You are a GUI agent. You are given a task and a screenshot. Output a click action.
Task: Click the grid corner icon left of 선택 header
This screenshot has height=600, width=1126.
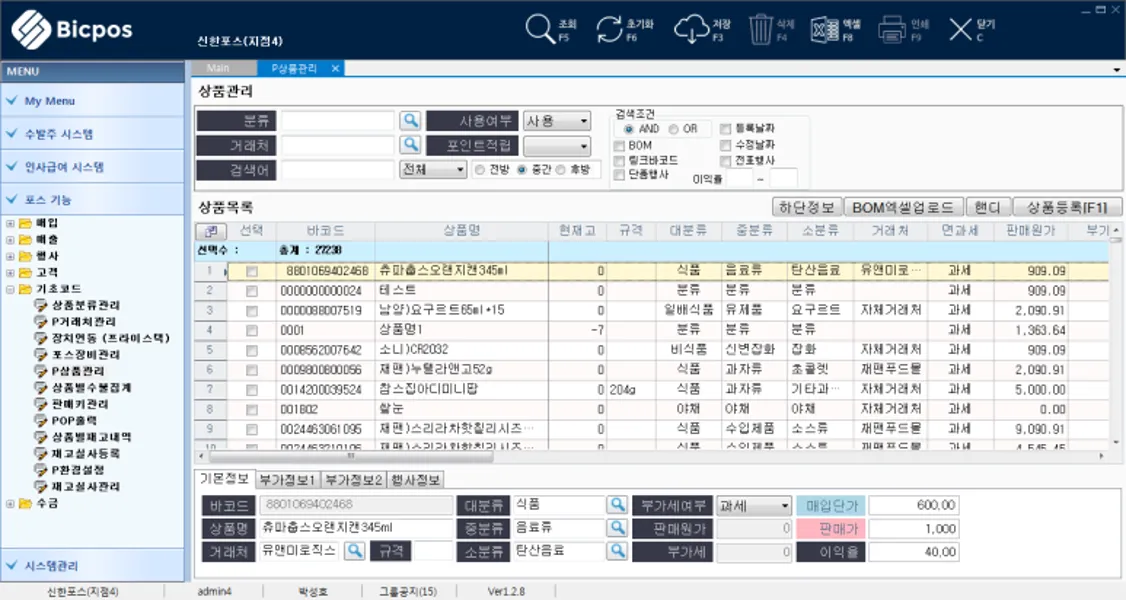pyautogui.click(x=211, y=231)
